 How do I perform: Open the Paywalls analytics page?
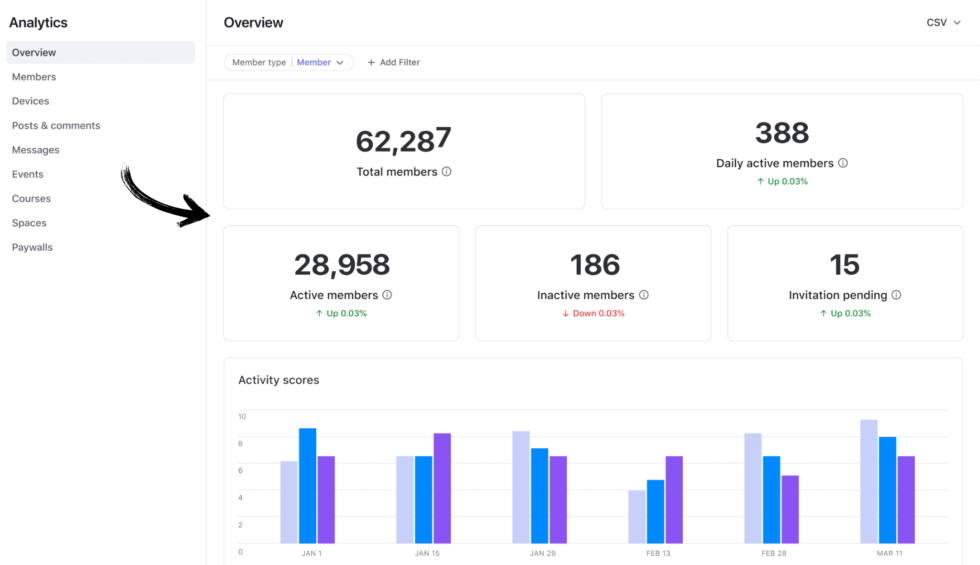coord(32,247)
